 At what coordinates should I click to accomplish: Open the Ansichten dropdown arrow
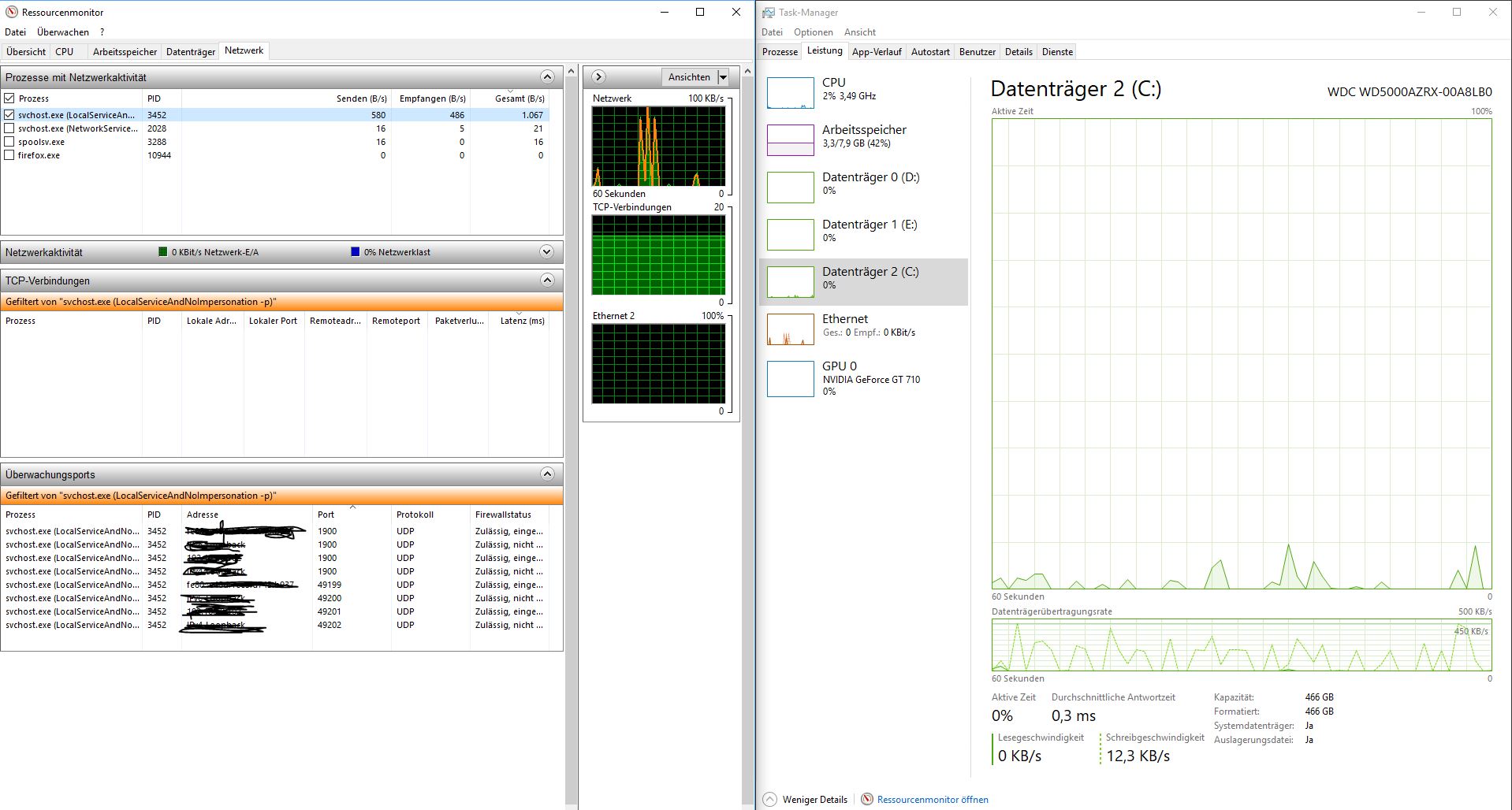(723, 77)
